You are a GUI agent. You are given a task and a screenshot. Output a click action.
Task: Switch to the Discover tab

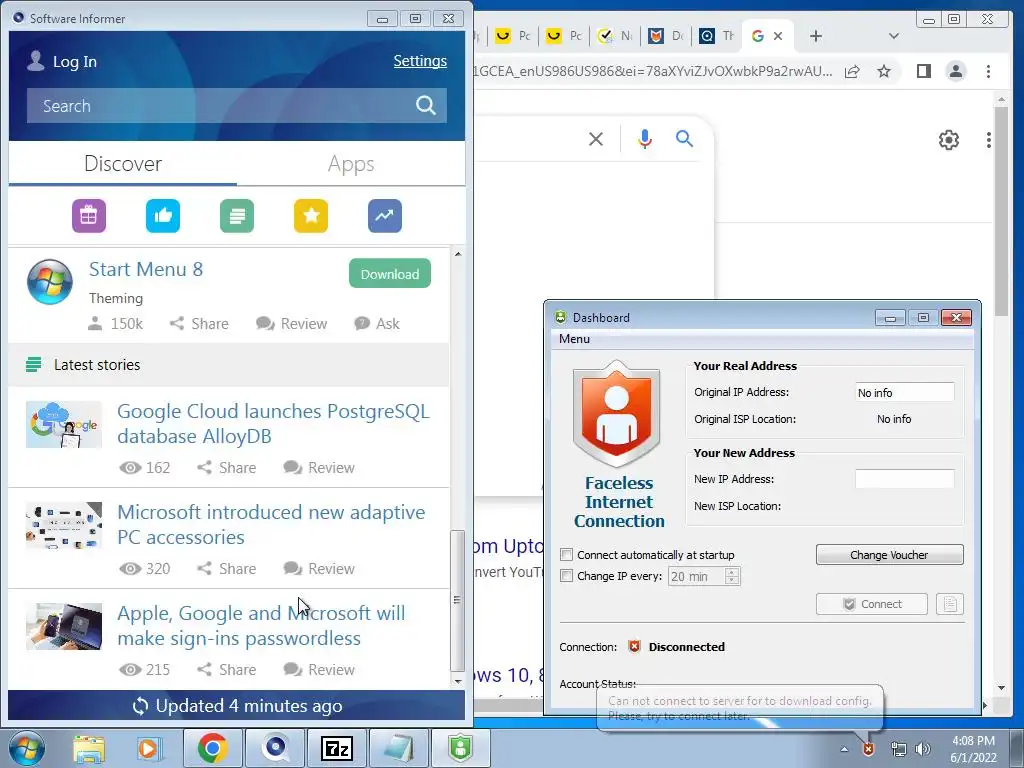pos(123,163)
